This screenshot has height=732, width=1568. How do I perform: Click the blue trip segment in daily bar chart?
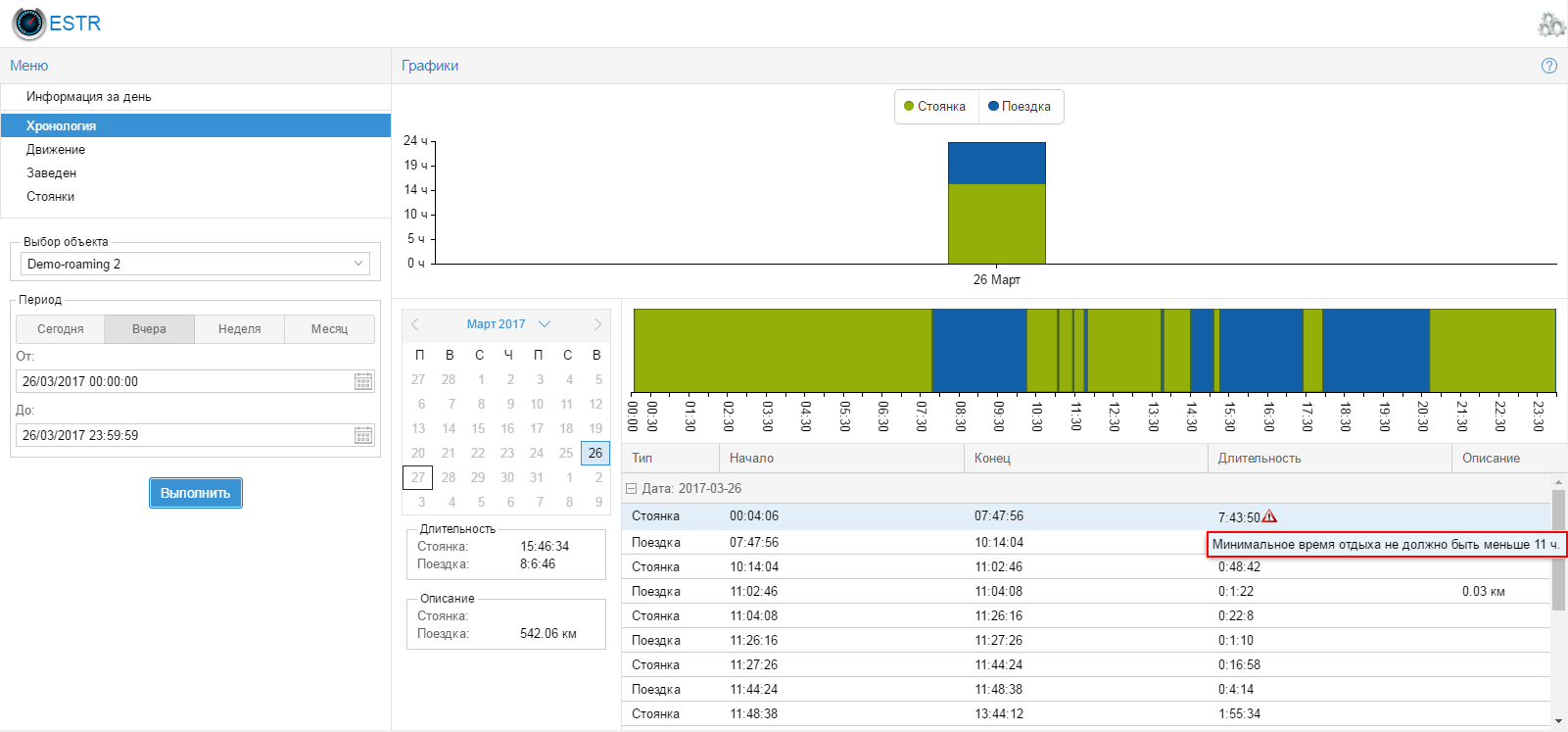(996, 163)
